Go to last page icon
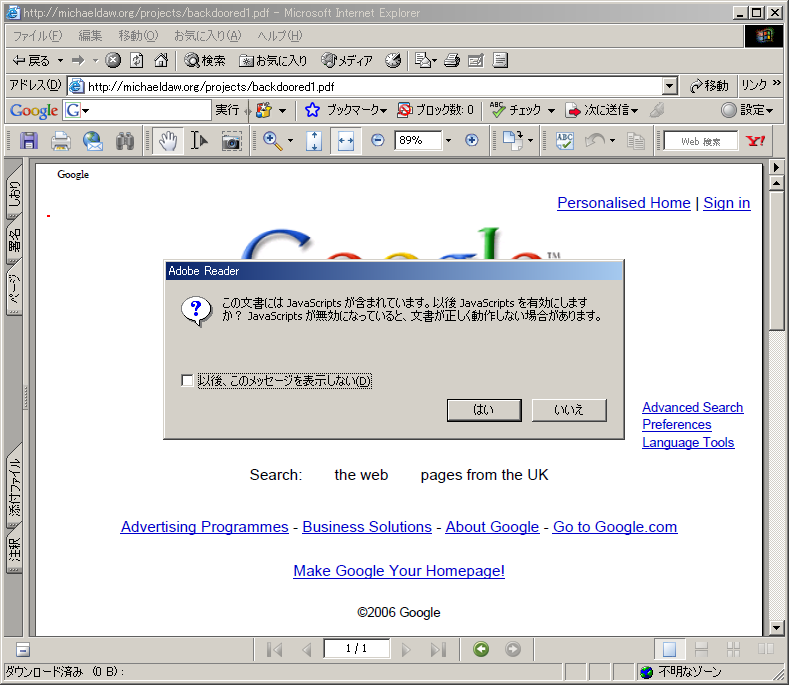789x685 pixels. (438, 649)
